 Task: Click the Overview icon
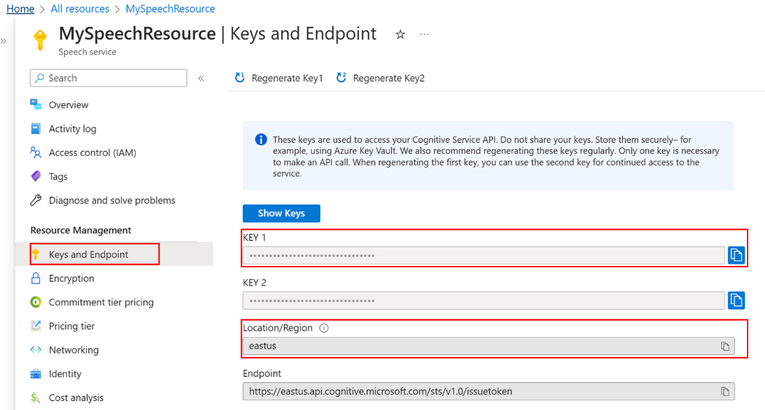pyautogui.click(x=36, y=104)
